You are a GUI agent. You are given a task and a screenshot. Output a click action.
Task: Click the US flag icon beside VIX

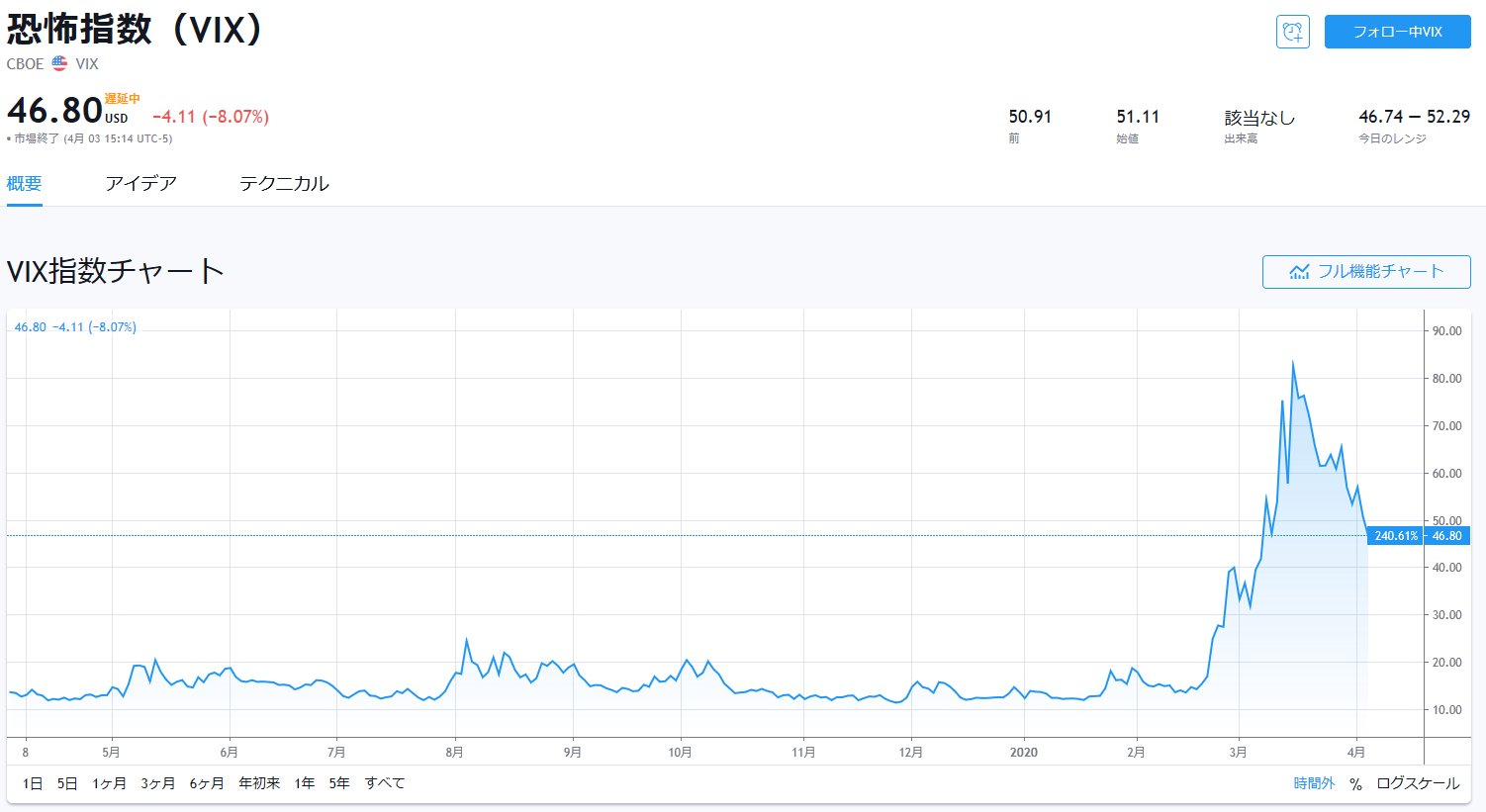pos(59,63)
